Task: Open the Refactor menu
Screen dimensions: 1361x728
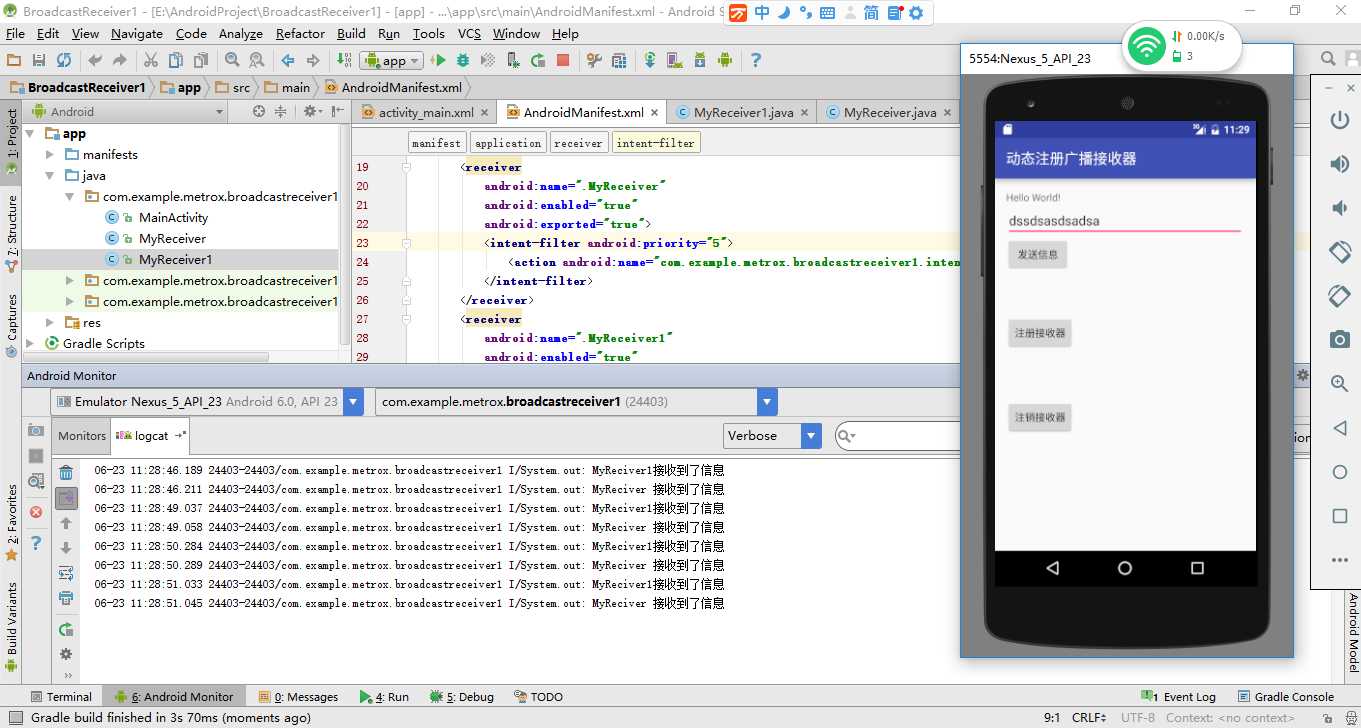Action: click(300, 33)
